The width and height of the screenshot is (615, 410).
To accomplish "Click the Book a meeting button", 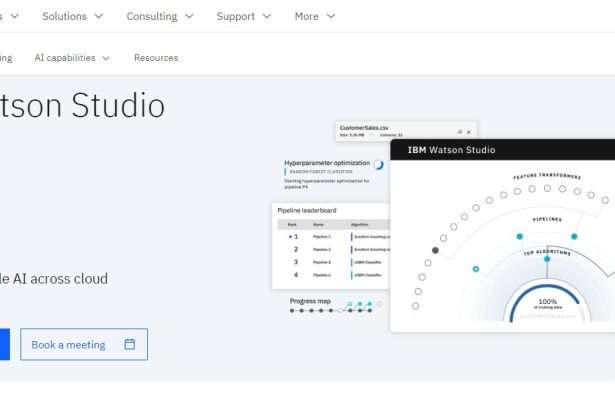I will point(84,344).
